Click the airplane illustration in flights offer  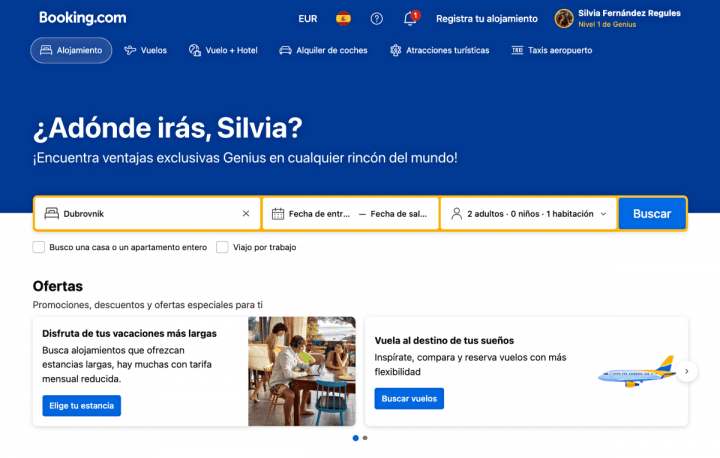tap(636, 372)
